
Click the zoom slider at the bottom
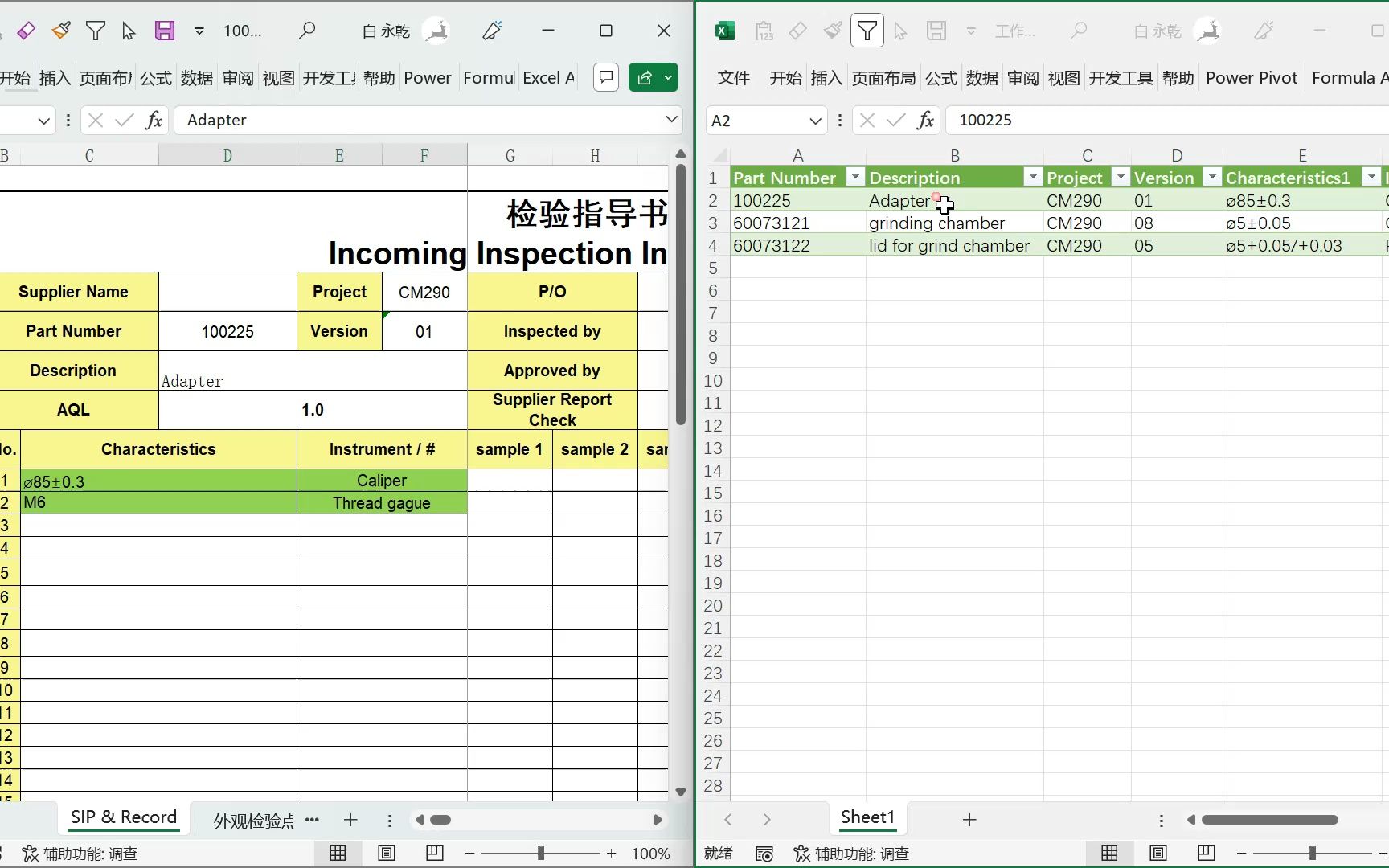tap(541, 854)
